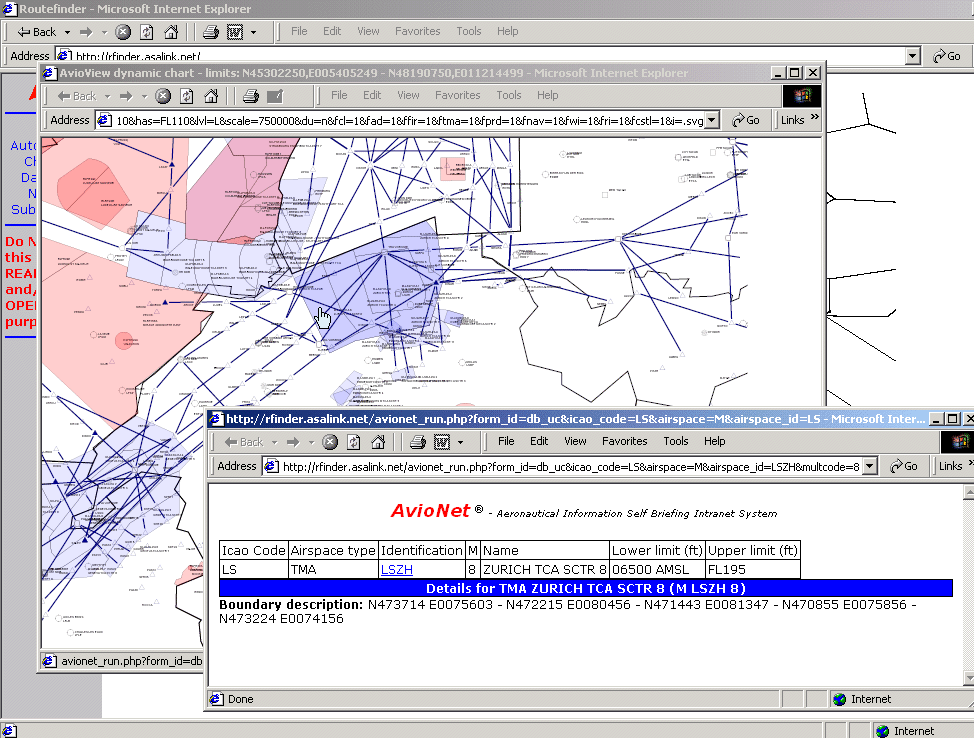This screenshot has height=738, width=974.
Task: Open View menu in AvioView chart window
Action: pos(408,95)
